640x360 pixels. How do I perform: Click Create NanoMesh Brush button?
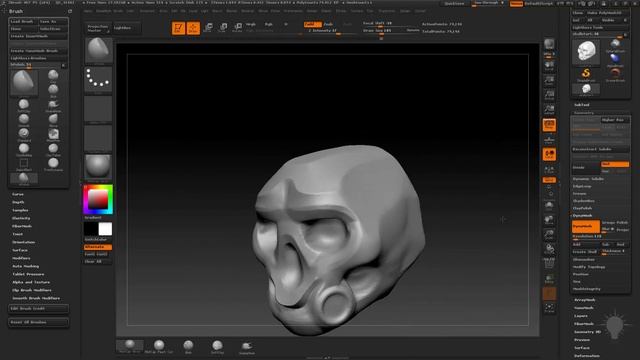[38, 51]
